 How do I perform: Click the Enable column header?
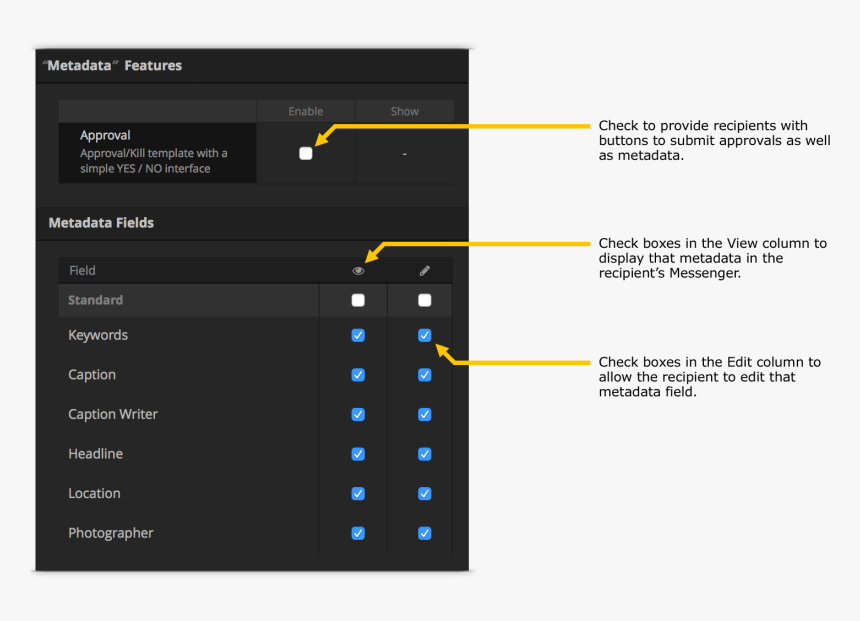tap(306, 111)
